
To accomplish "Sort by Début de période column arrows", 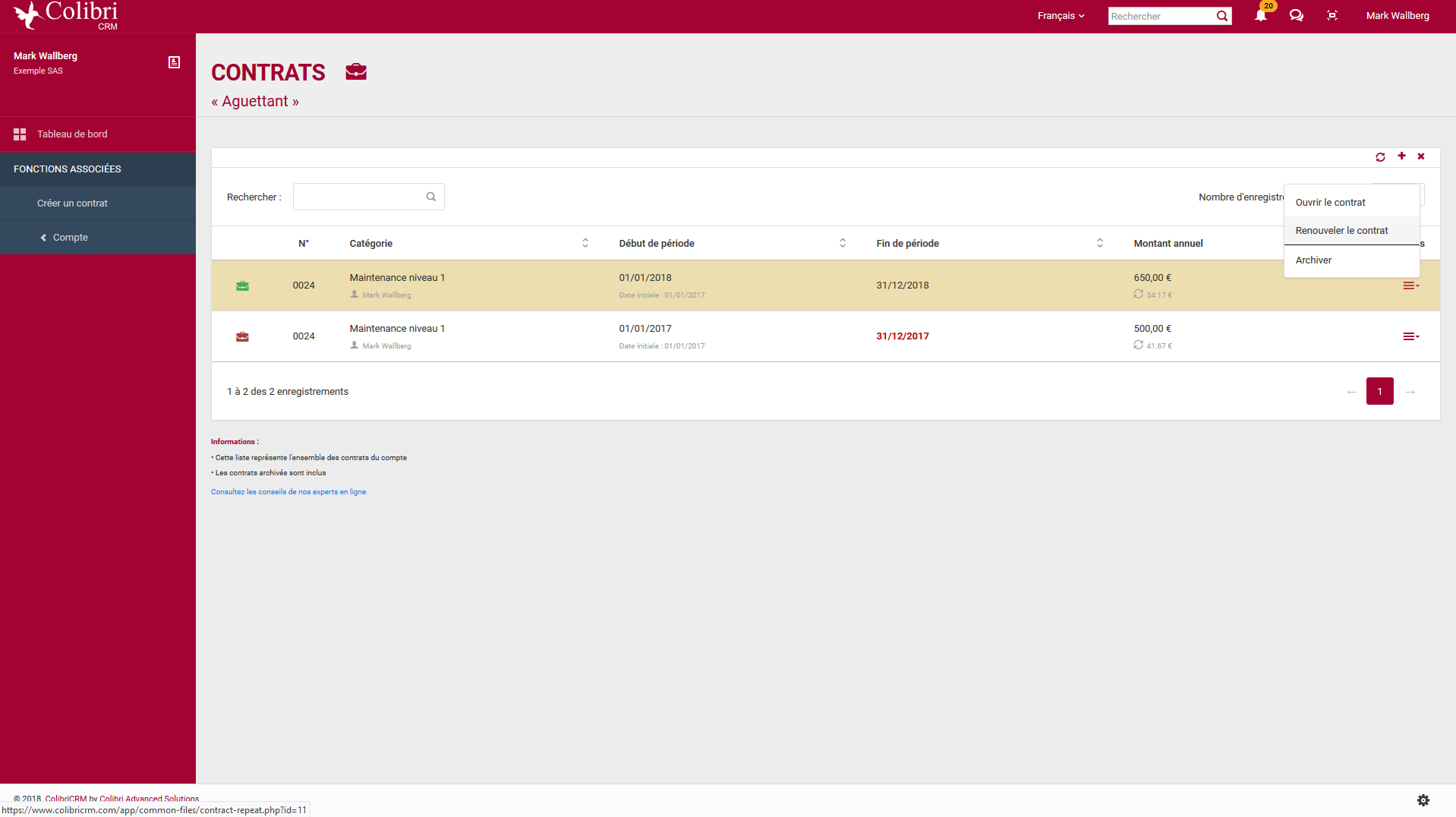I will click(843, 243).
